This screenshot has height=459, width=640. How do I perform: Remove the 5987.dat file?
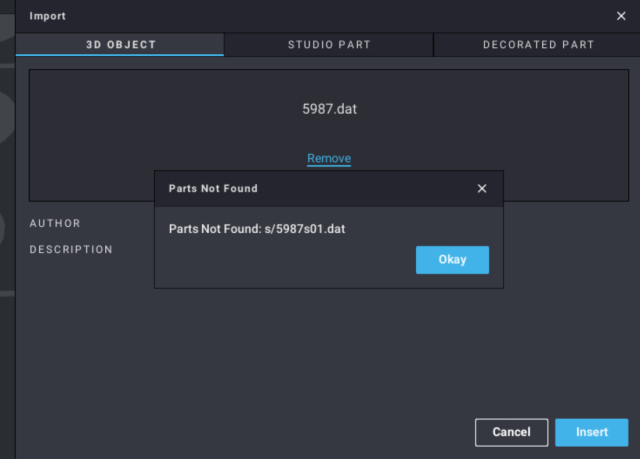329,159
